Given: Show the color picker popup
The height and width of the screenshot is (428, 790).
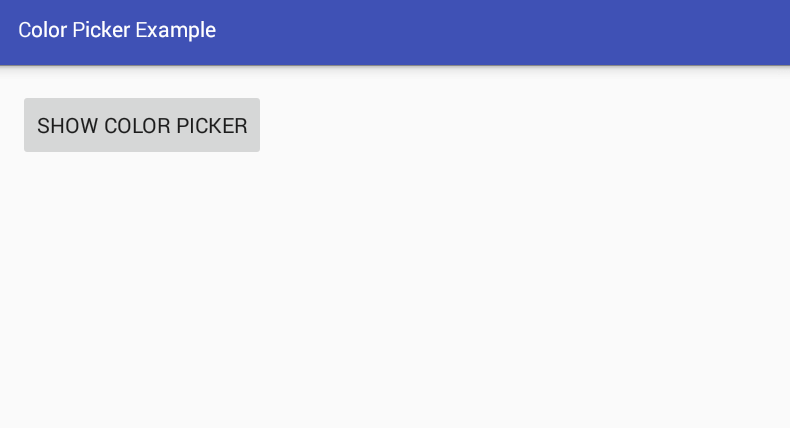Looking at the screenshot, I should 142,125.
